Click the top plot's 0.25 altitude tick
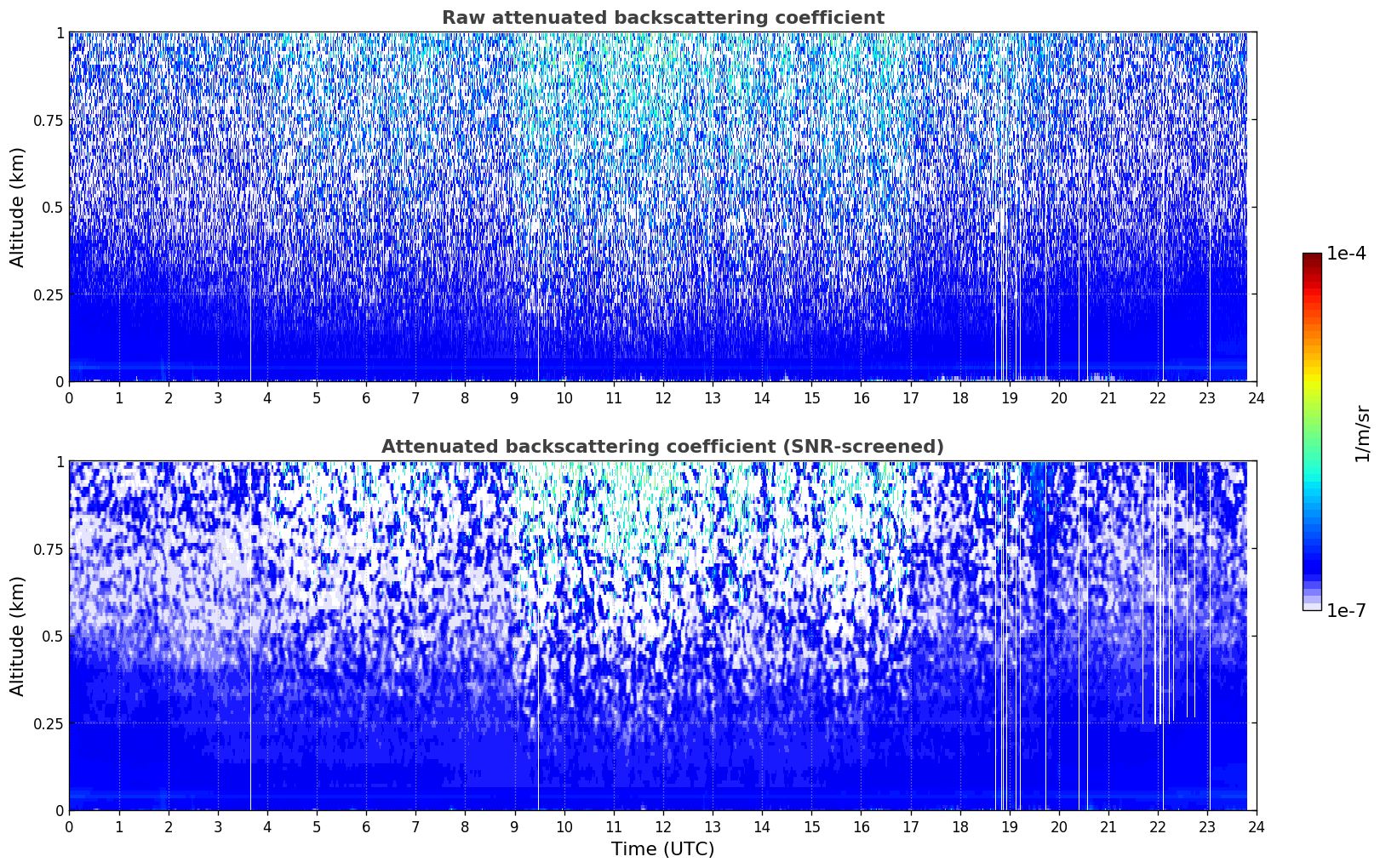The height and width of the screenshot is (868, 1380). point(48,295)
